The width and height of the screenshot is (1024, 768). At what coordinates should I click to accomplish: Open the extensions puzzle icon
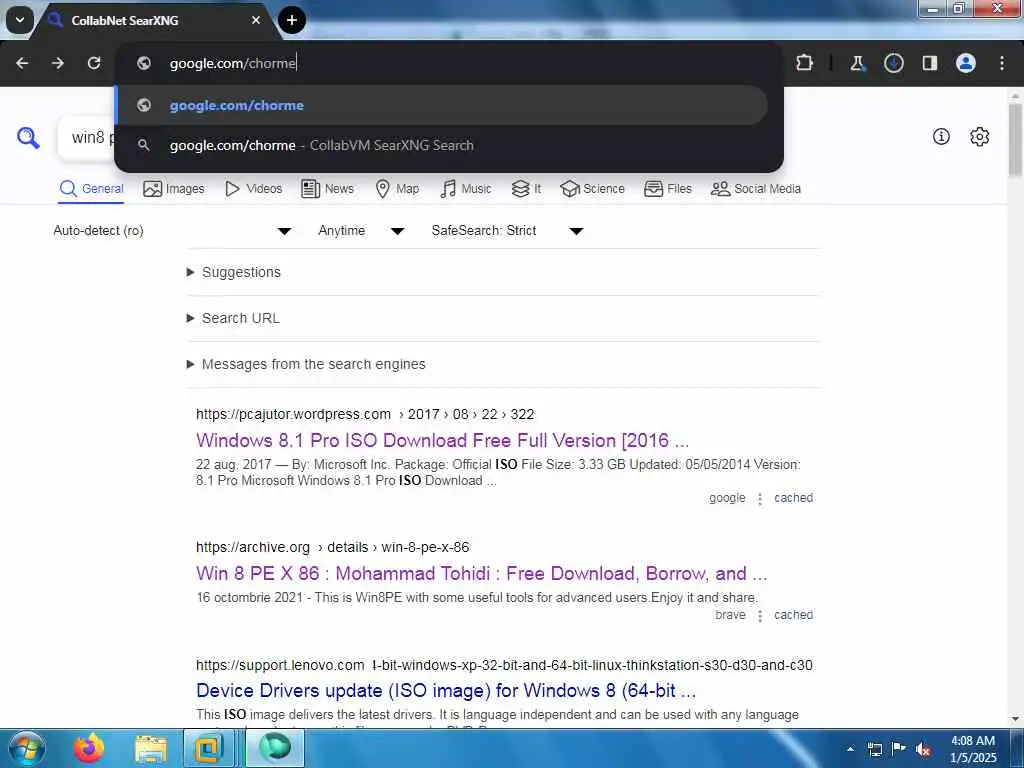point(805,63)
